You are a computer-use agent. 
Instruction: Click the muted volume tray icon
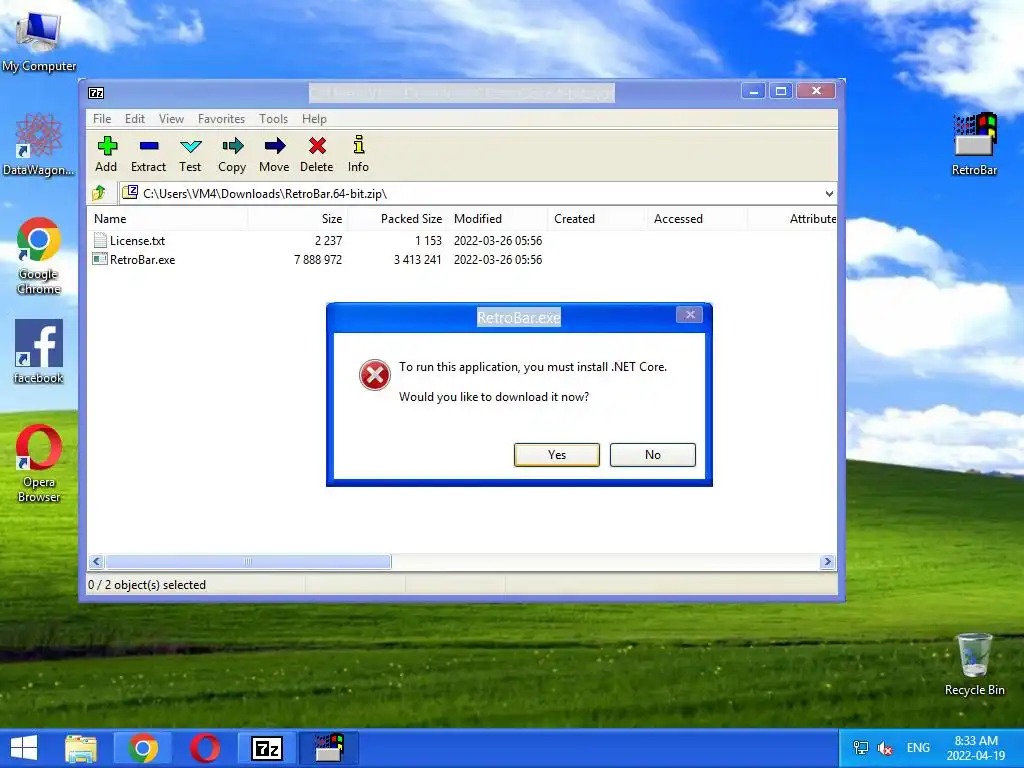(x=885, y=748)
